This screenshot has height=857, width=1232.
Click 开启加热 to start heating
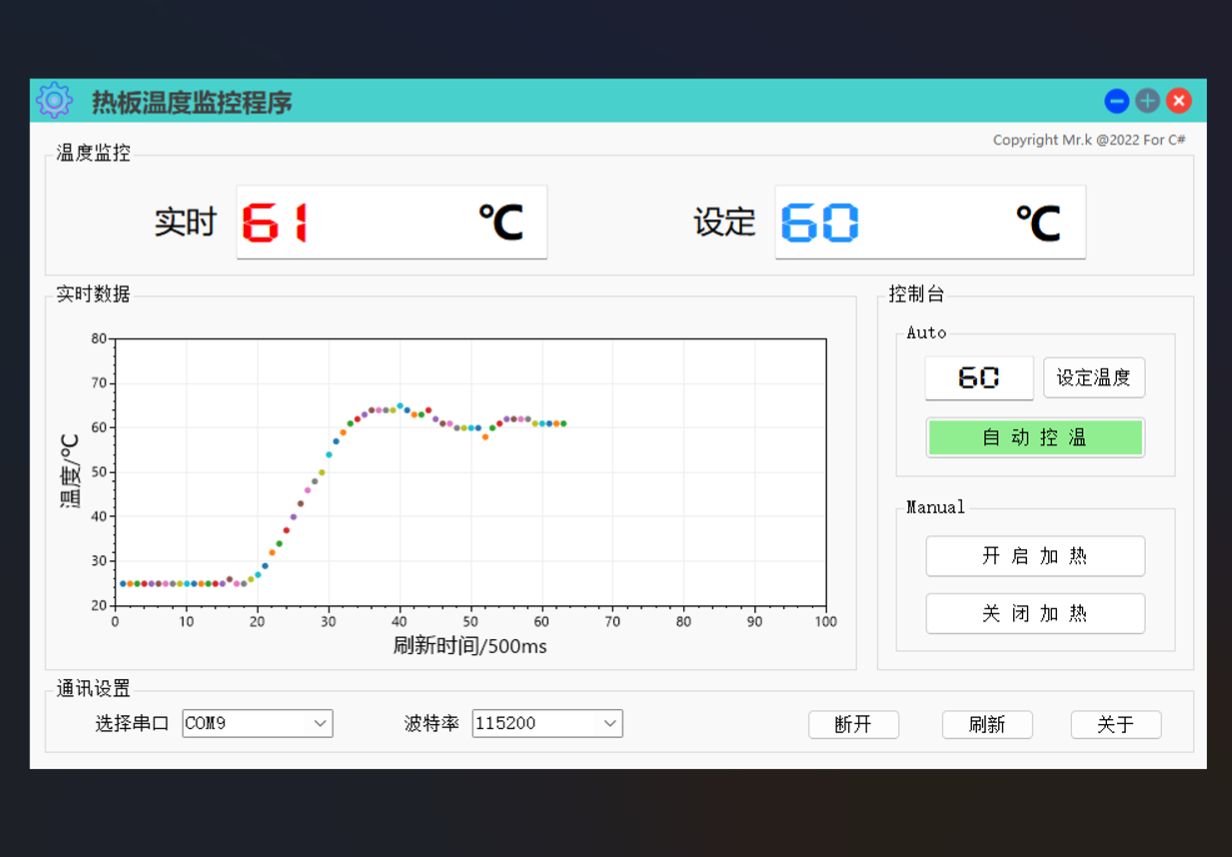1035,556
